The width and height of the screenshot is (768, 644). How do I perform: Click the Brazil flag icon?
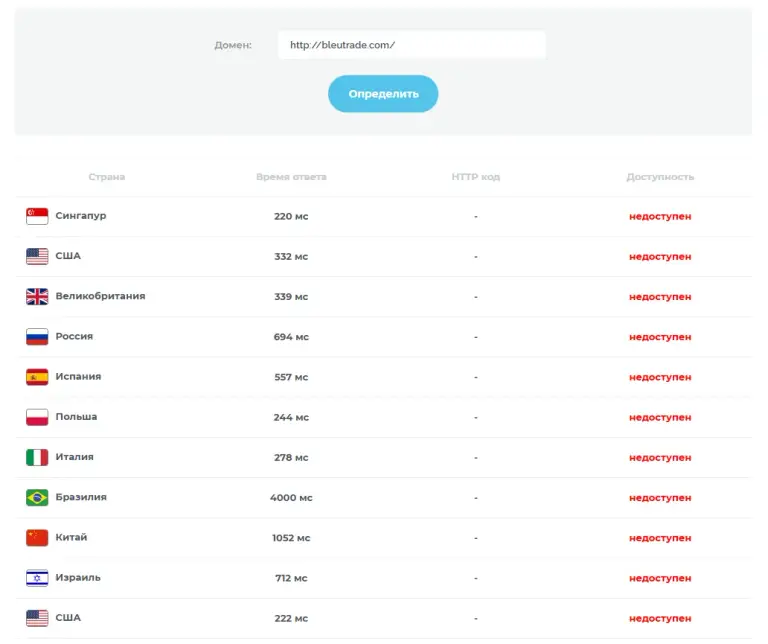click(x=37, y=497)
